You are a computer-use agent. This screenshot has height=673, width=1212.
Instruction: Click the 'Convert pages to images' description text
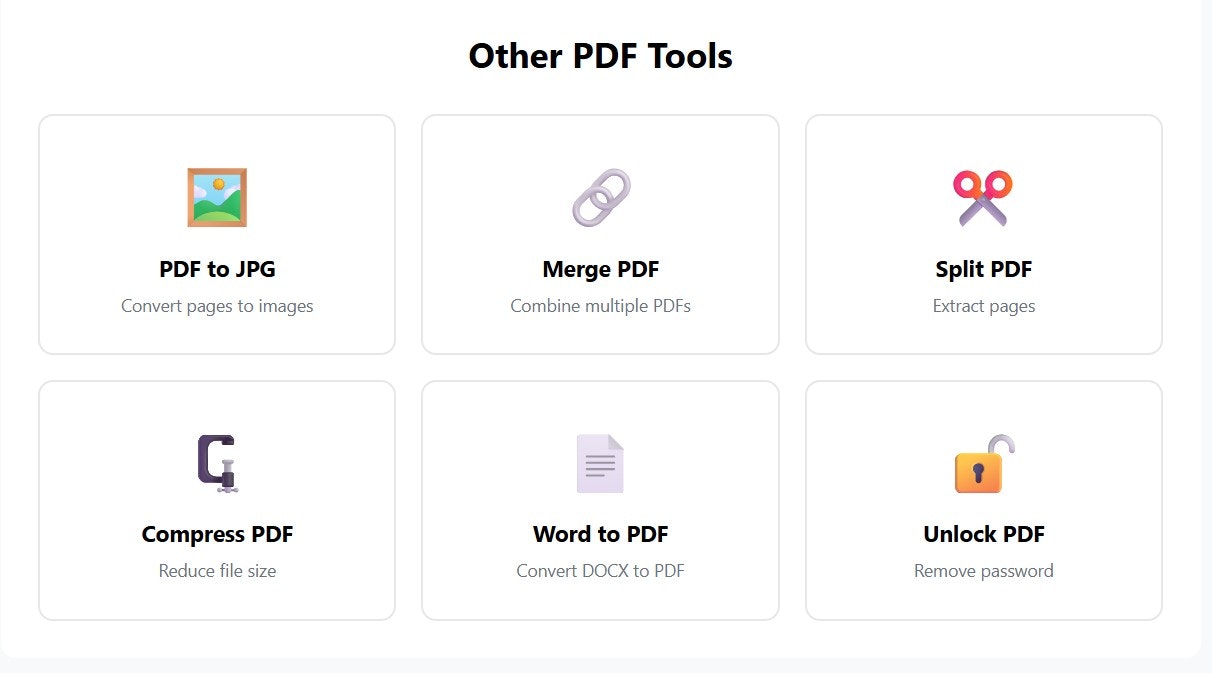coord(216,306)
